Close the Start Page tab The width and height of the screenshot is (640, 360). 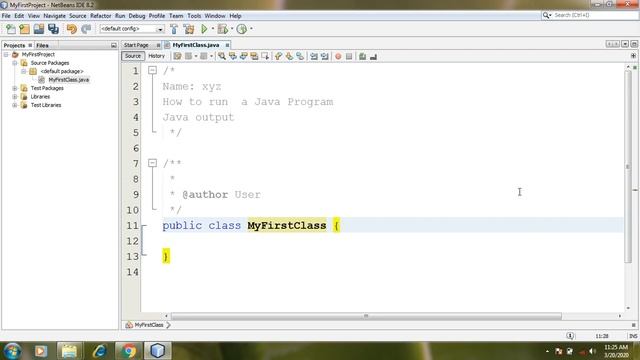pos(158,45)
